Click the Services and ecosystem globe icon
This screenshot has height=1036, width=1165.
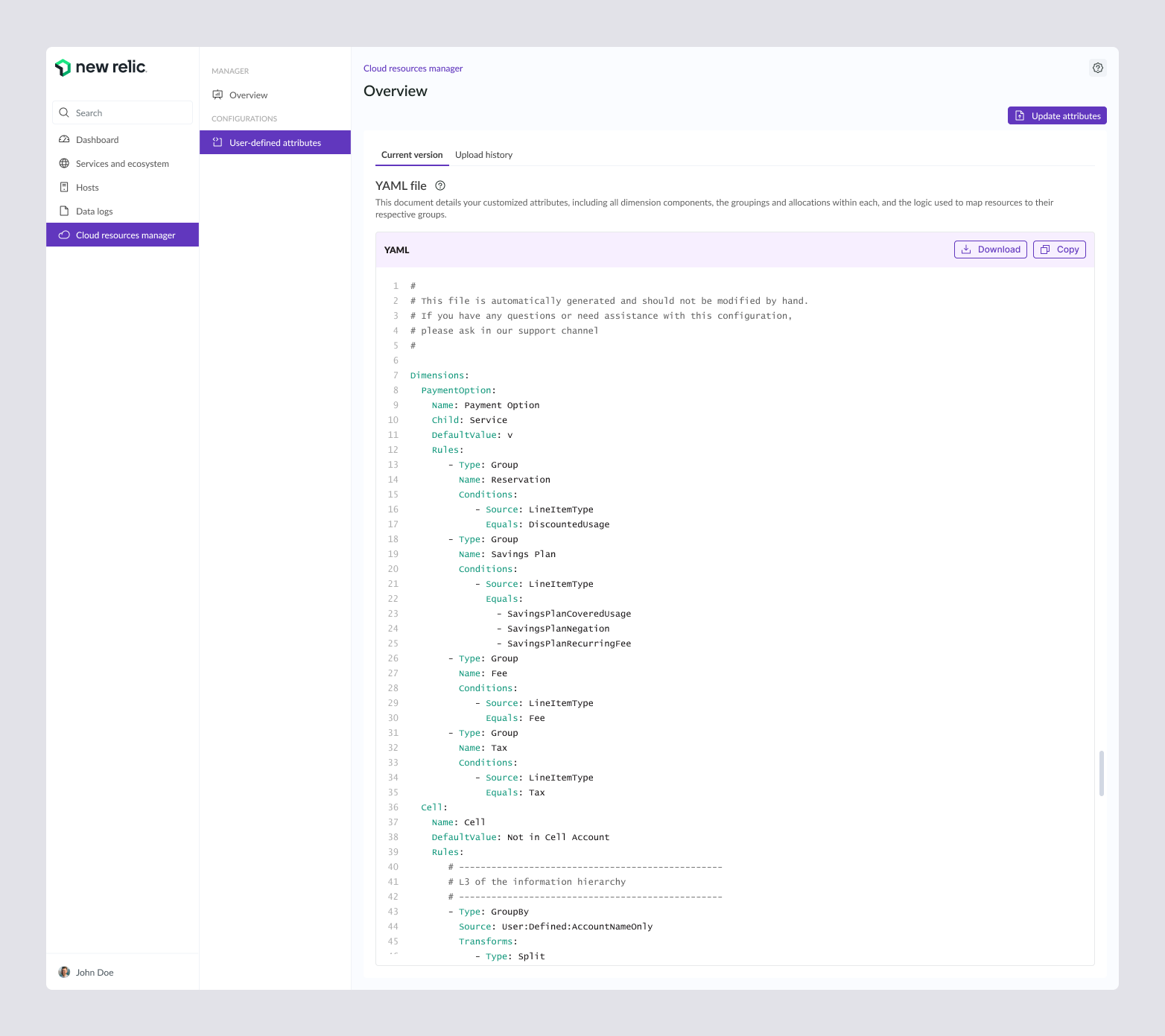(x=64, y=163)
